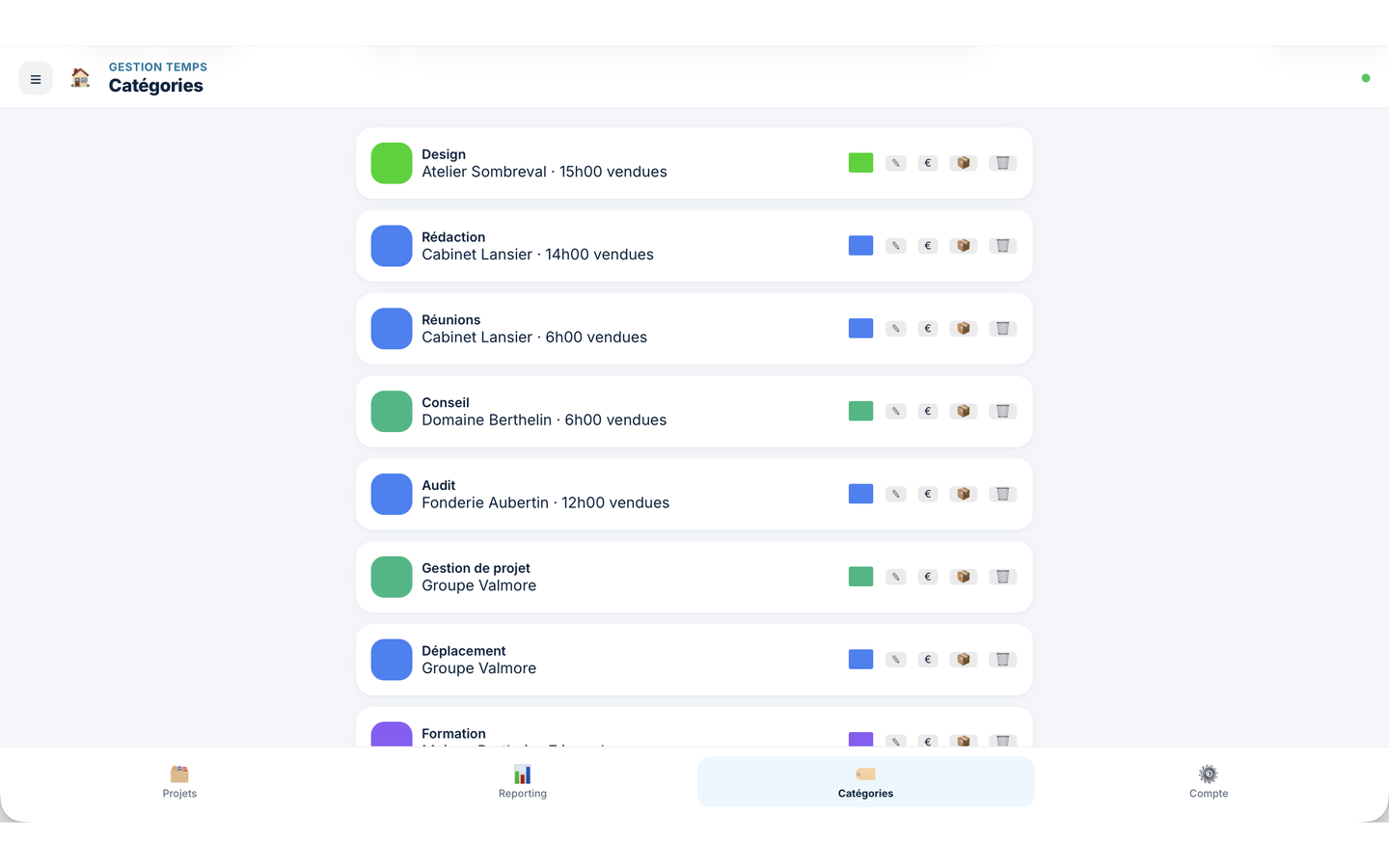Screen dimensions: 1389x868
Task: Open euro pricing for Conseil category
Action: [x=928, y=412]
